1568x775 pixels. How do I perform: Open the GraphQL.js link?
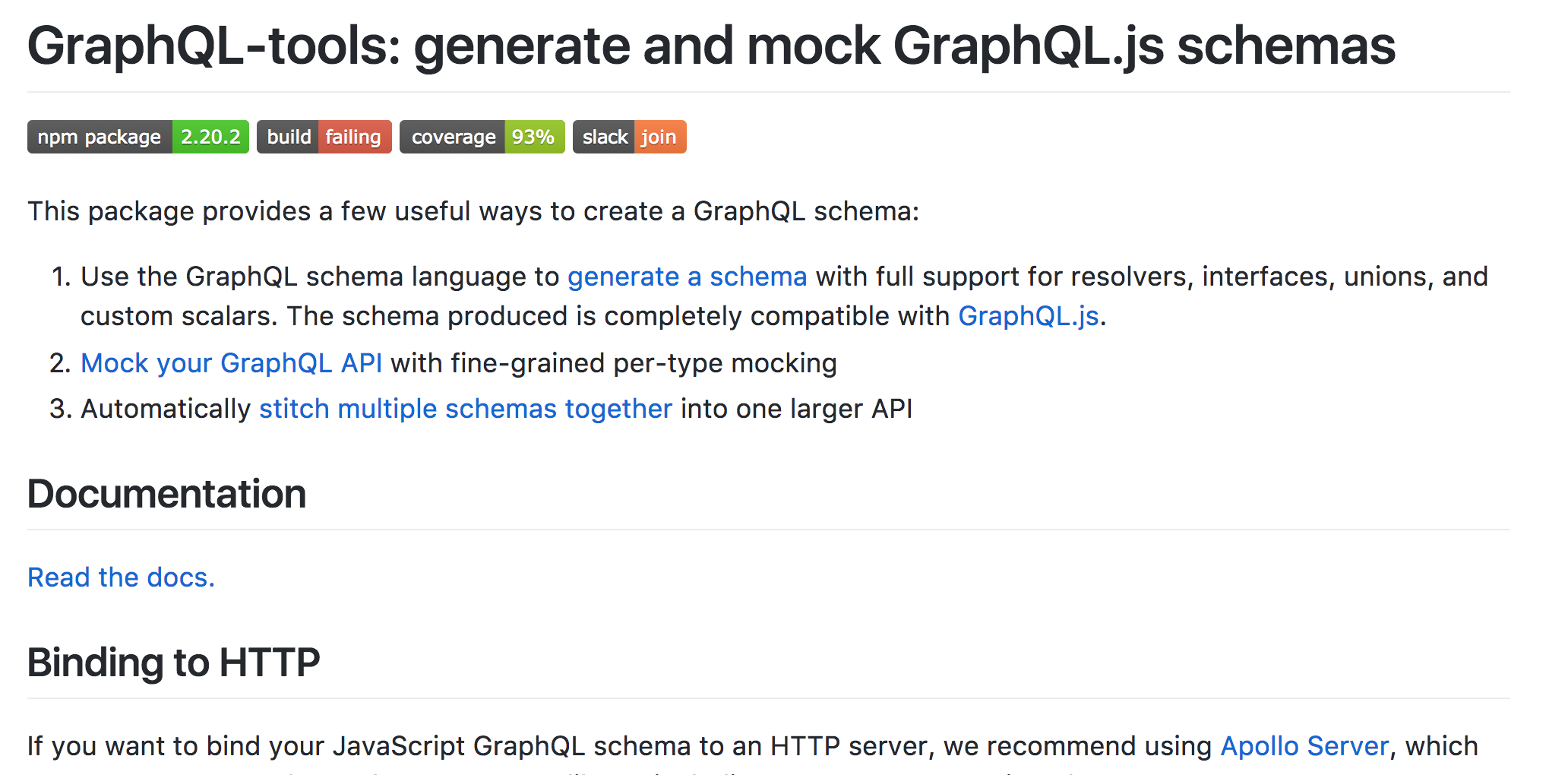point(1029,316)
